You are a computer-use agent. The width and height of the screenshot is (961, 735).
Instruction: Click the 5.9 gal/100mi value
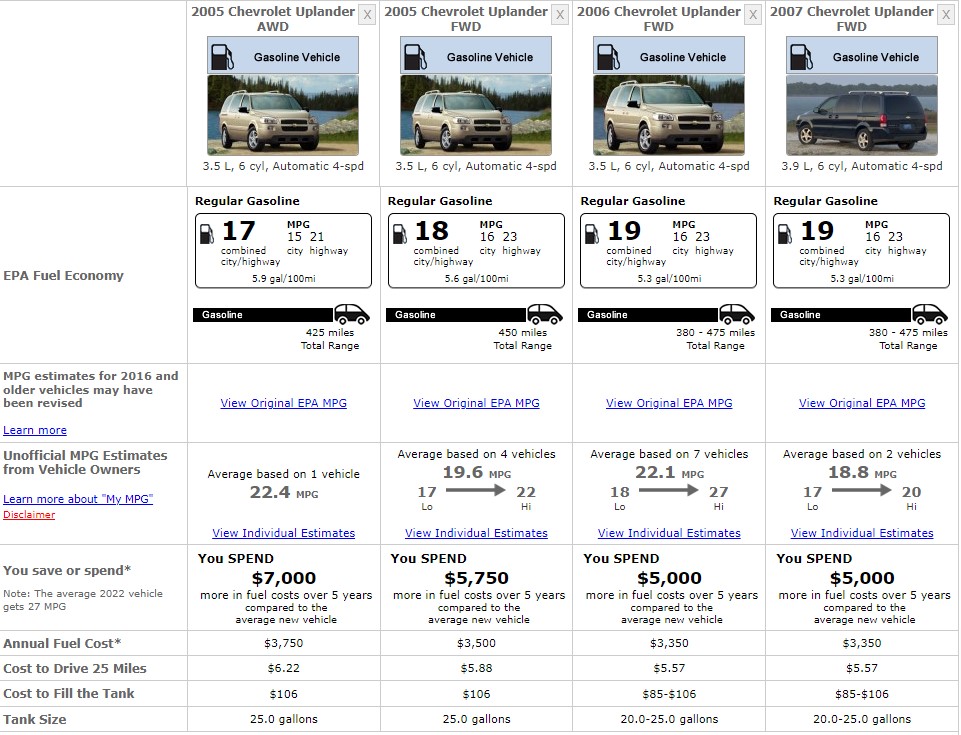point(283,278)
